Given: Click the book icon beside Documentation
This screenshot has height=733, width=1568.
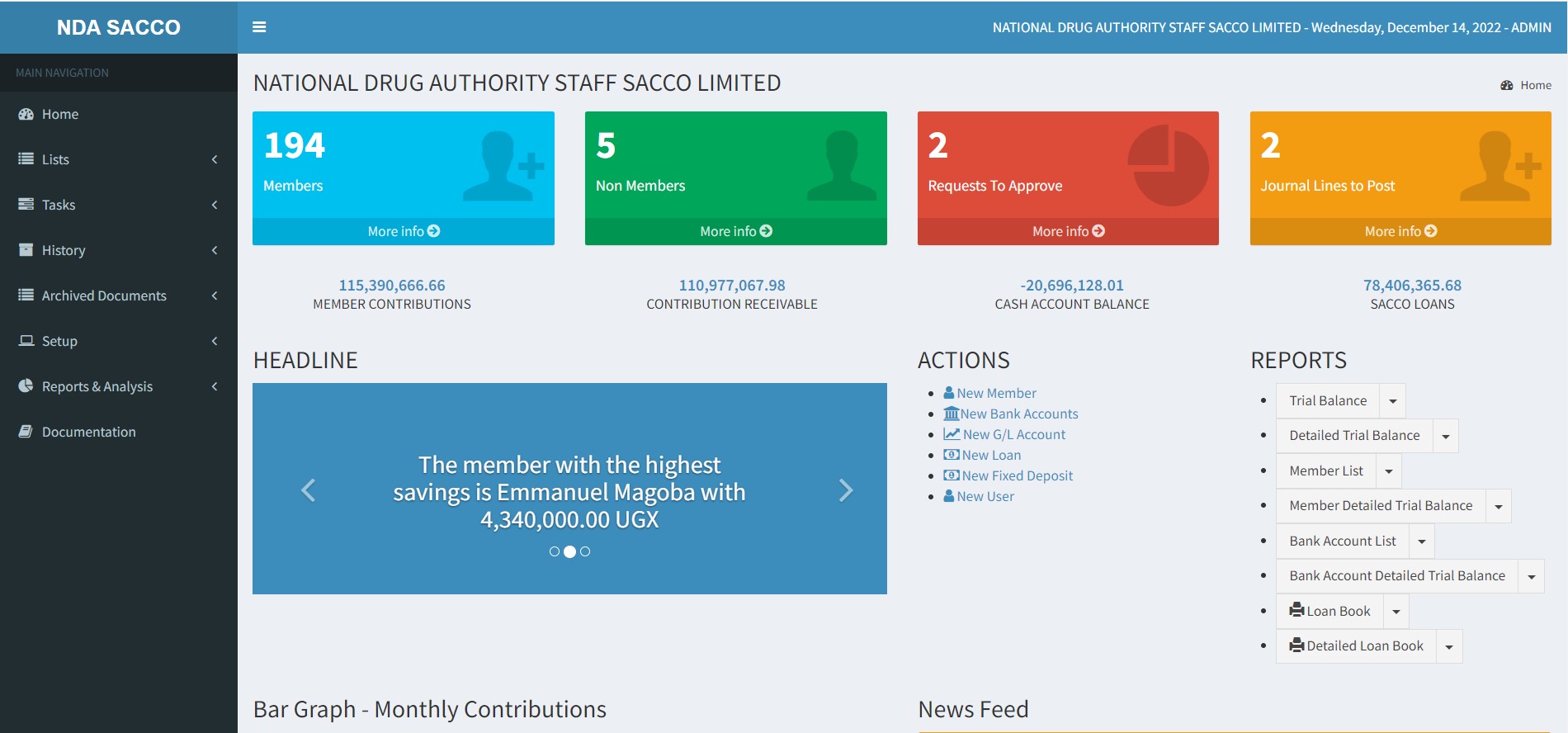Looking at the screenshot, I should pos(26,432).
